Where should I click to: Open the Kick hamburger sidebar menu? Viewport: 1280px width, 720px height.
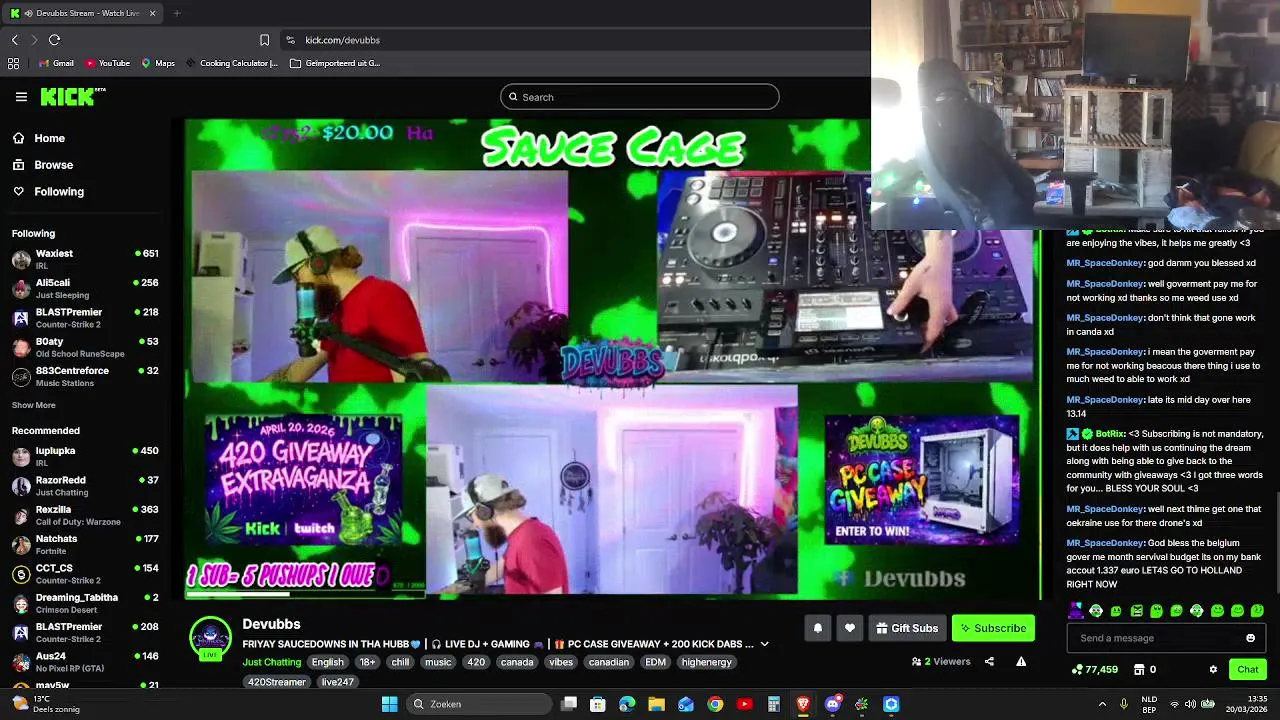coord(21,97)
